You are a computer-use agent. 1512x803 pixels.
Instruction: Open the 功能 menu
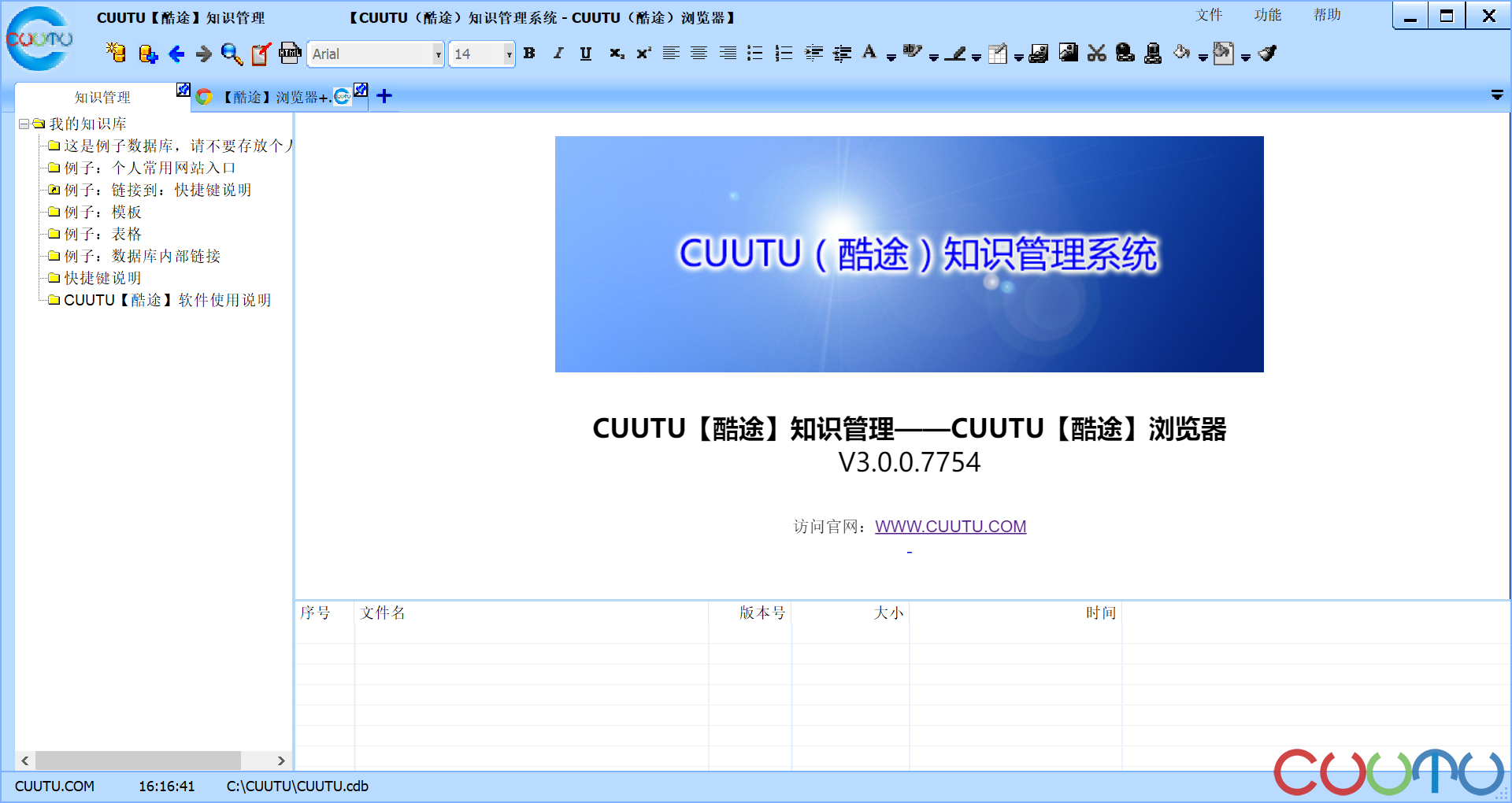1268,15
